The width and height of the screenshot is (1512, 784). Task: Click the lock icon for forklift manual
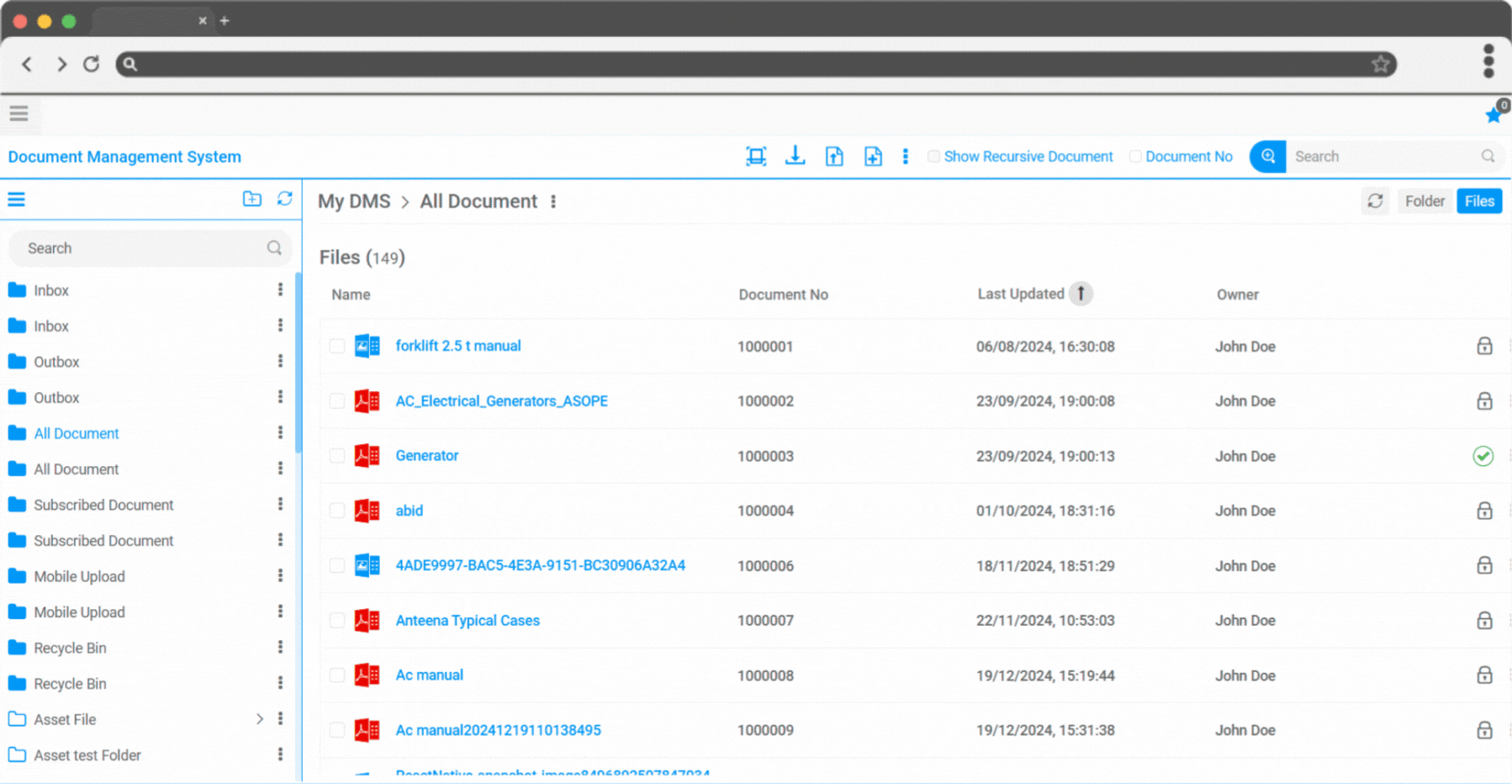1484,346
